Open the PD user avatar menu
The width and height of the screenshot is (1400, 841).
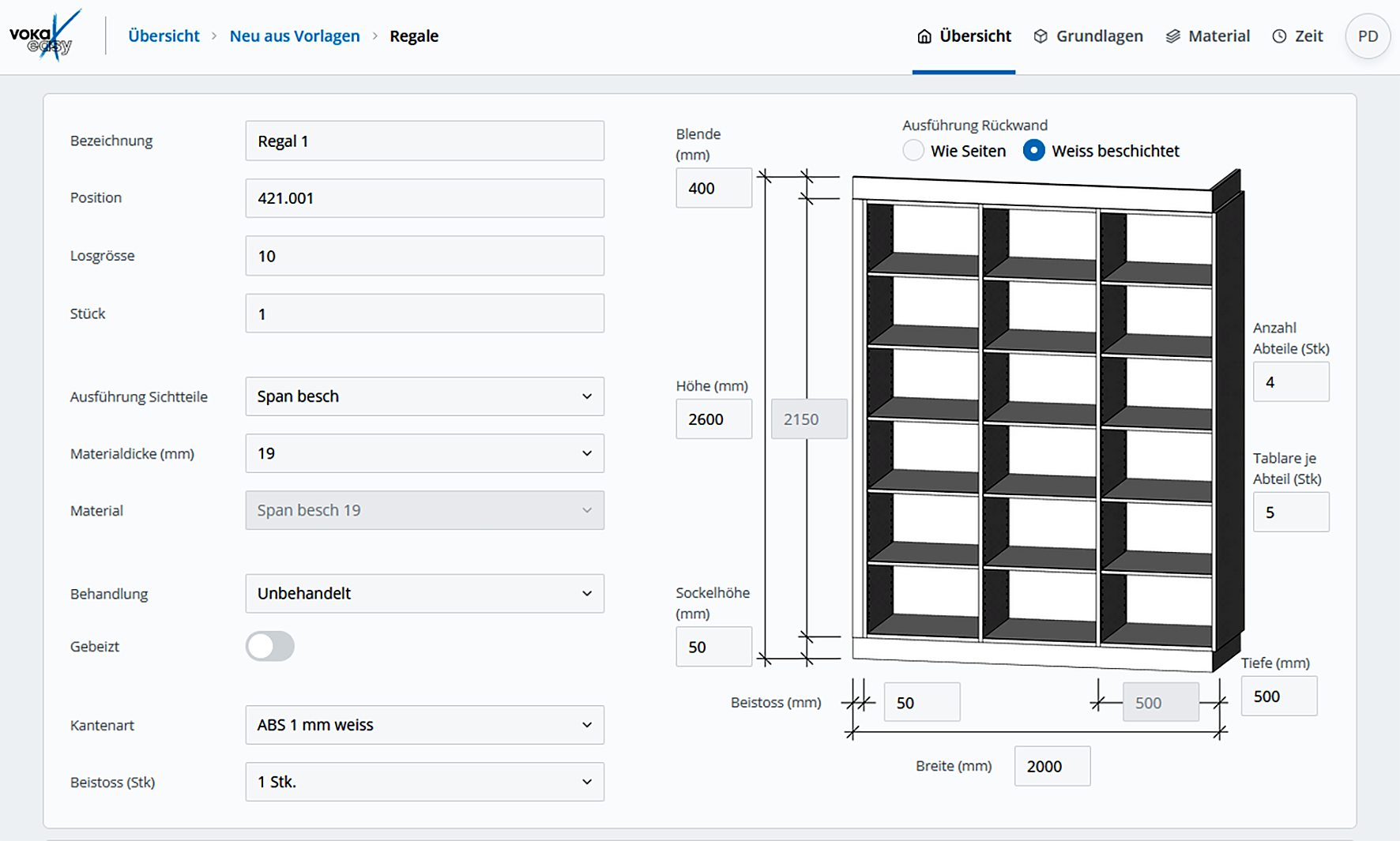pyautogui.click(x=1367, y=36)
